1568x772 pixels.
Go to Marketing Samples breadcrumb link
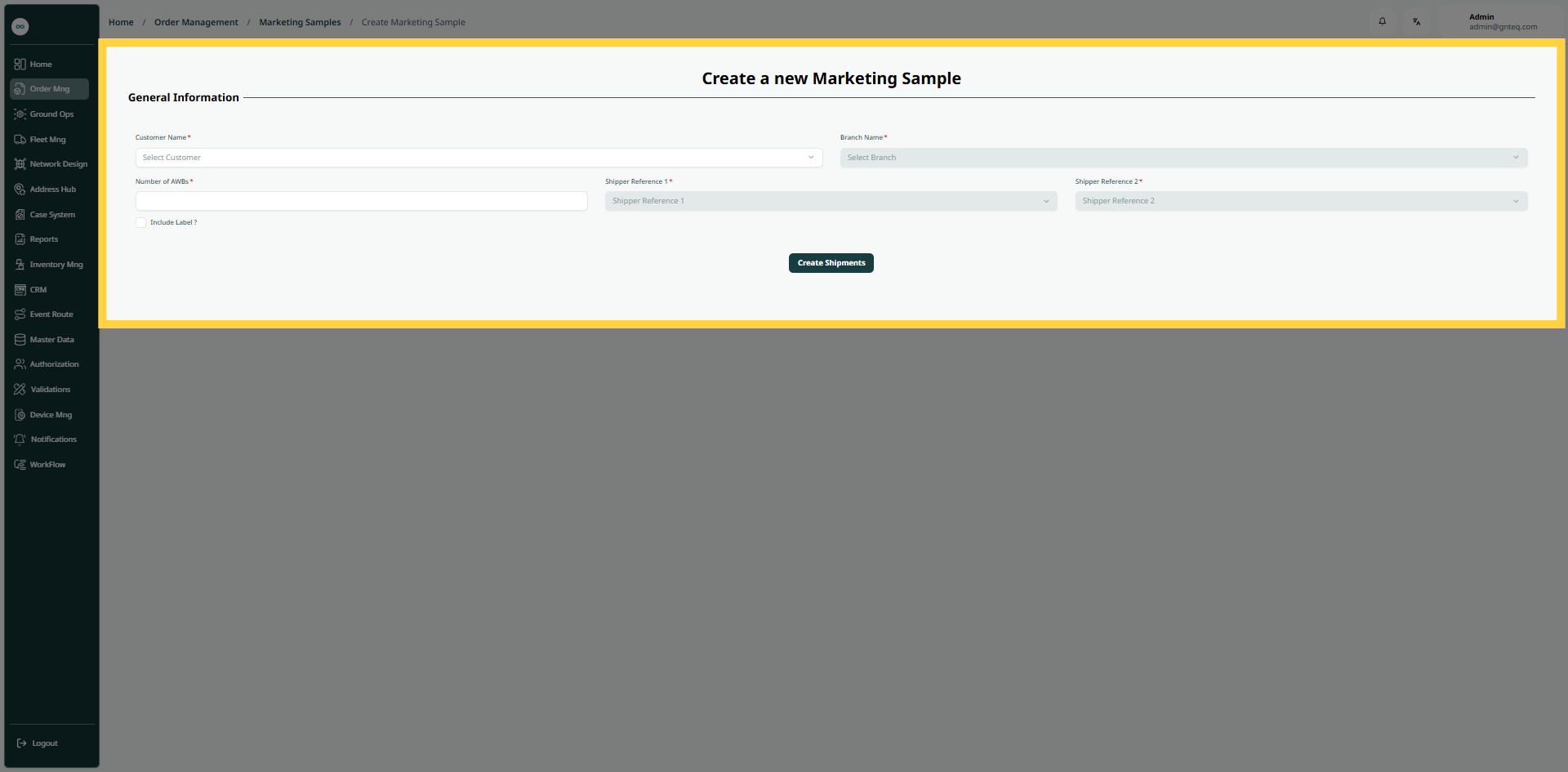300,22
